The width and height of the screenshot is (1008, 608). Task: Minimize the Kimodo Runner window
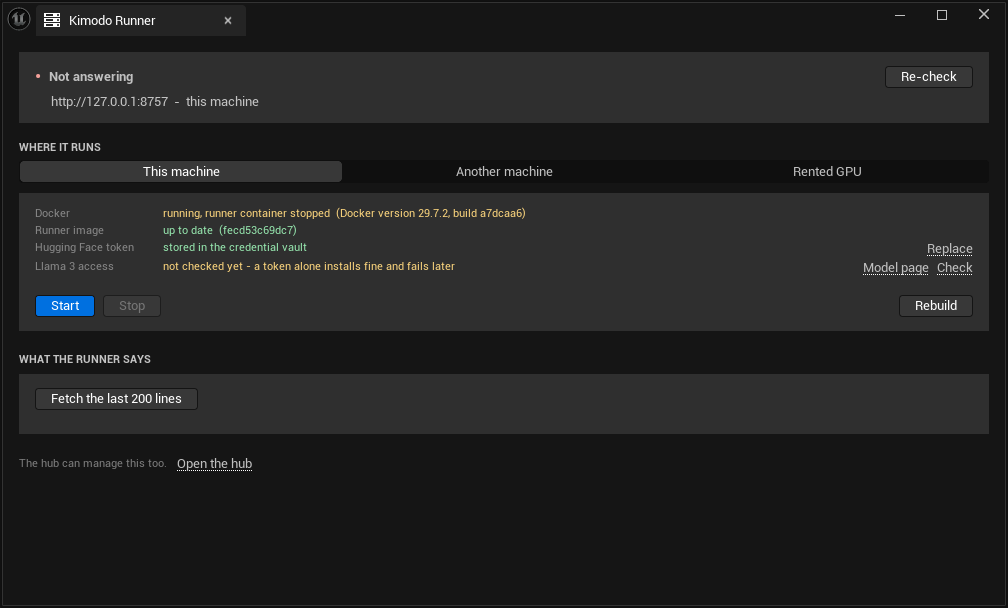[900, 15]
